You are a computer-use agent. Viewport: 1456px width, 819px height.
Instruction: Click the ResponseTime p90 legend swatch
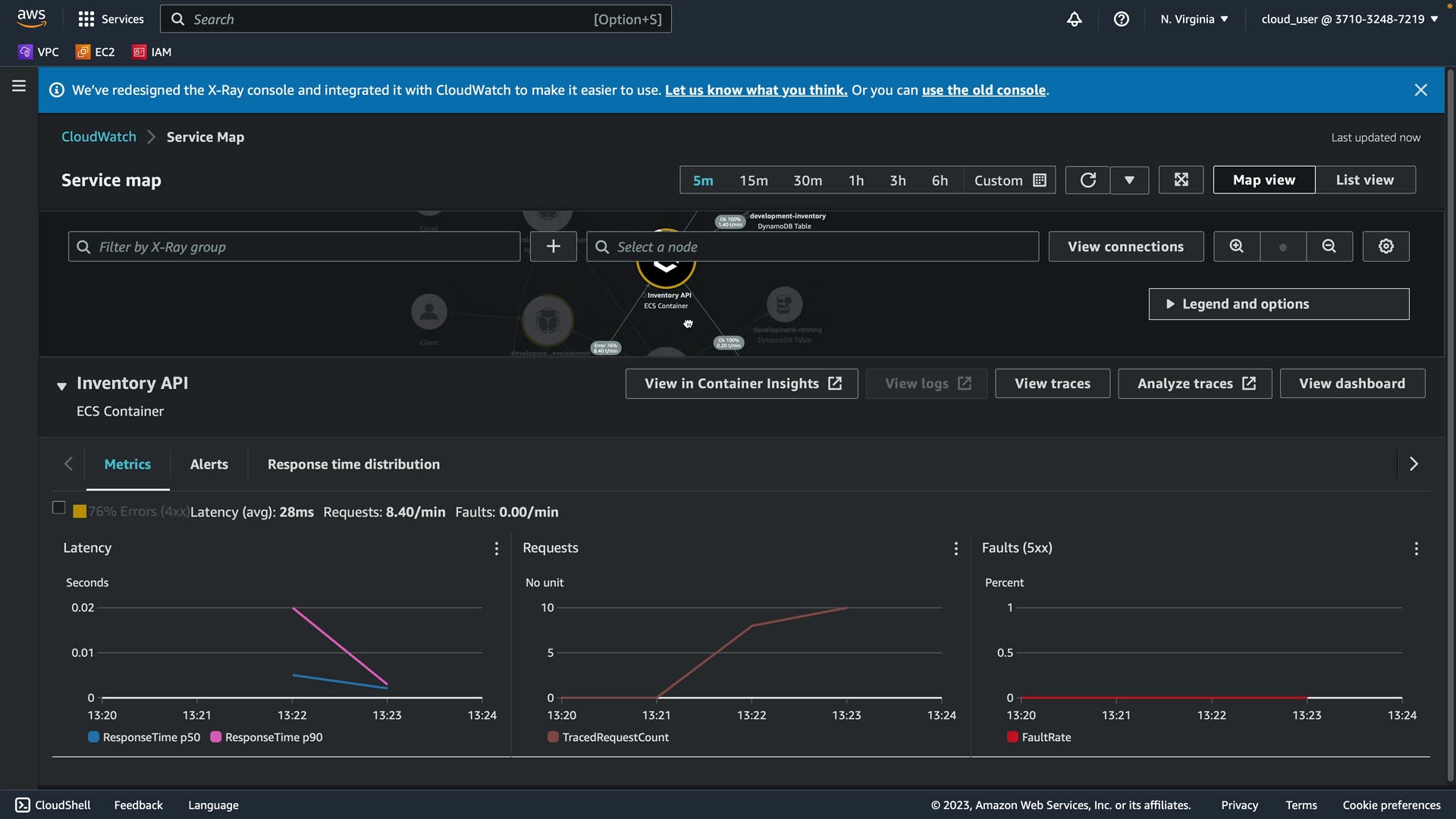point(216,737)
